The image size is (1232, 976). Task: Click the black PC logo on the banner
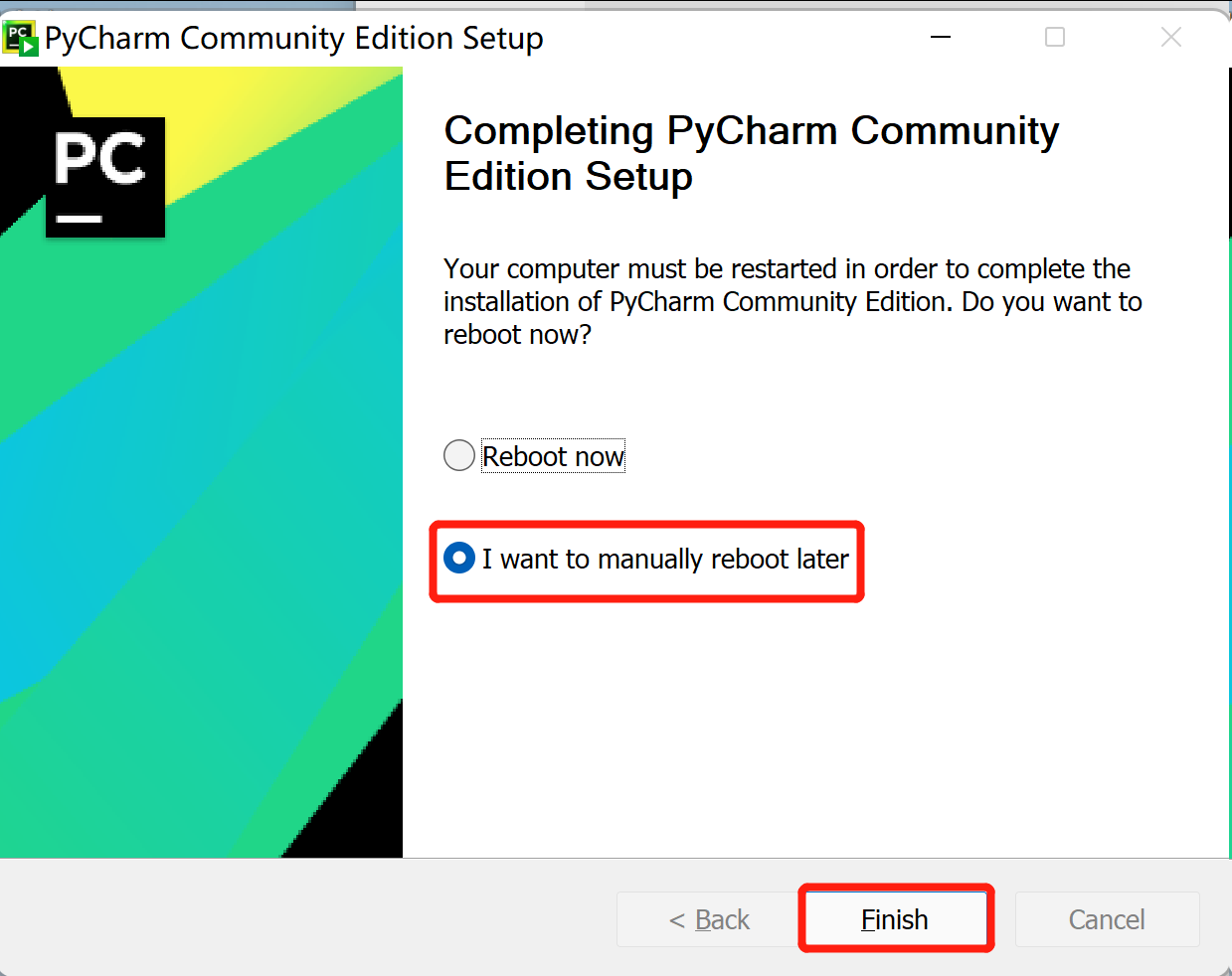[x=105, y=177]
